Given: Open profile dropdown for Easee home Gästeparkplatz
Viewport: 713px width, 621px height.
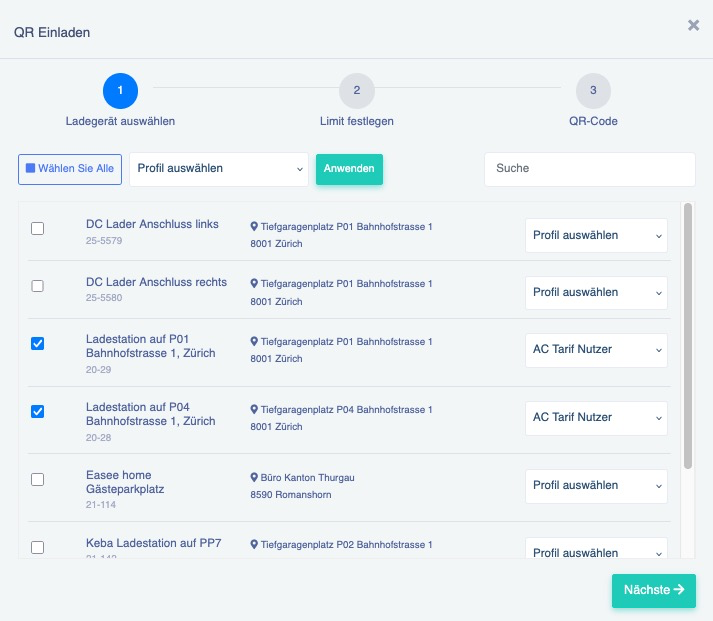Looking at the screenshot, I should pos(596,486).
